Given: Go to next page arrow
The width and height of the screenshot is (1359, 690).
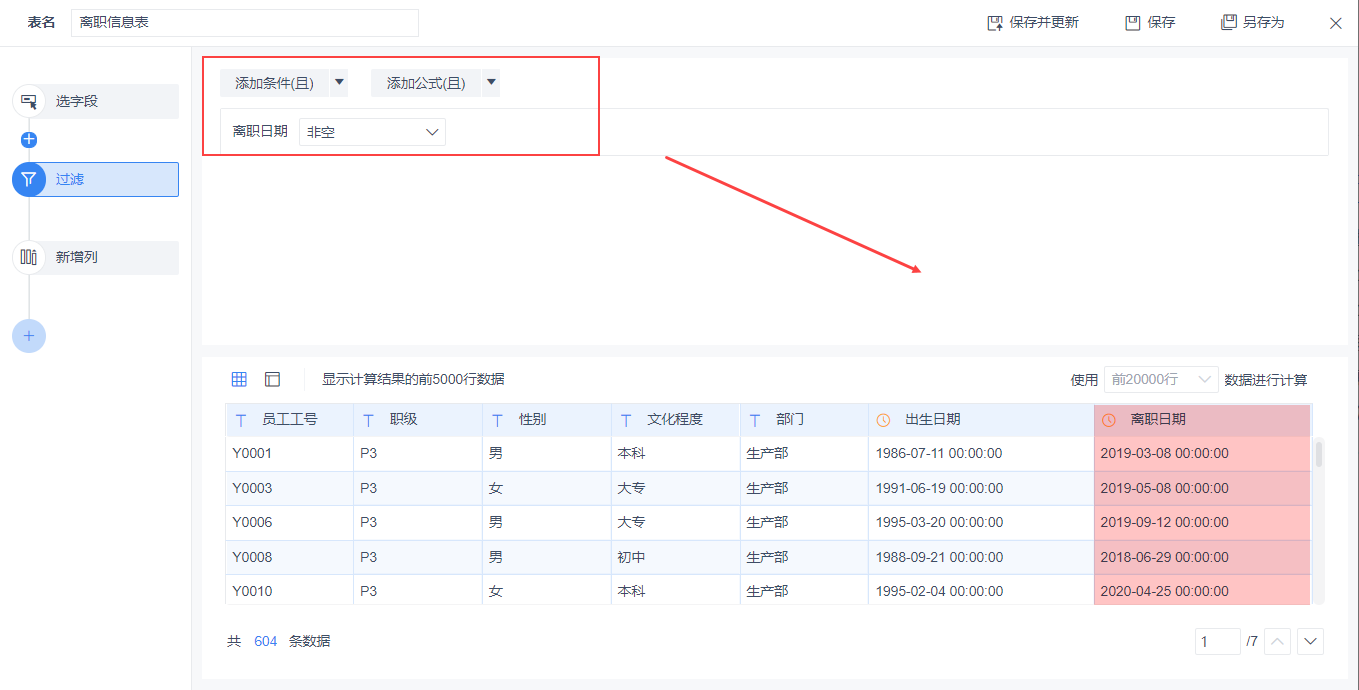Looking at the screenshot, I should pyautogui.click(x=1310, y=641).
